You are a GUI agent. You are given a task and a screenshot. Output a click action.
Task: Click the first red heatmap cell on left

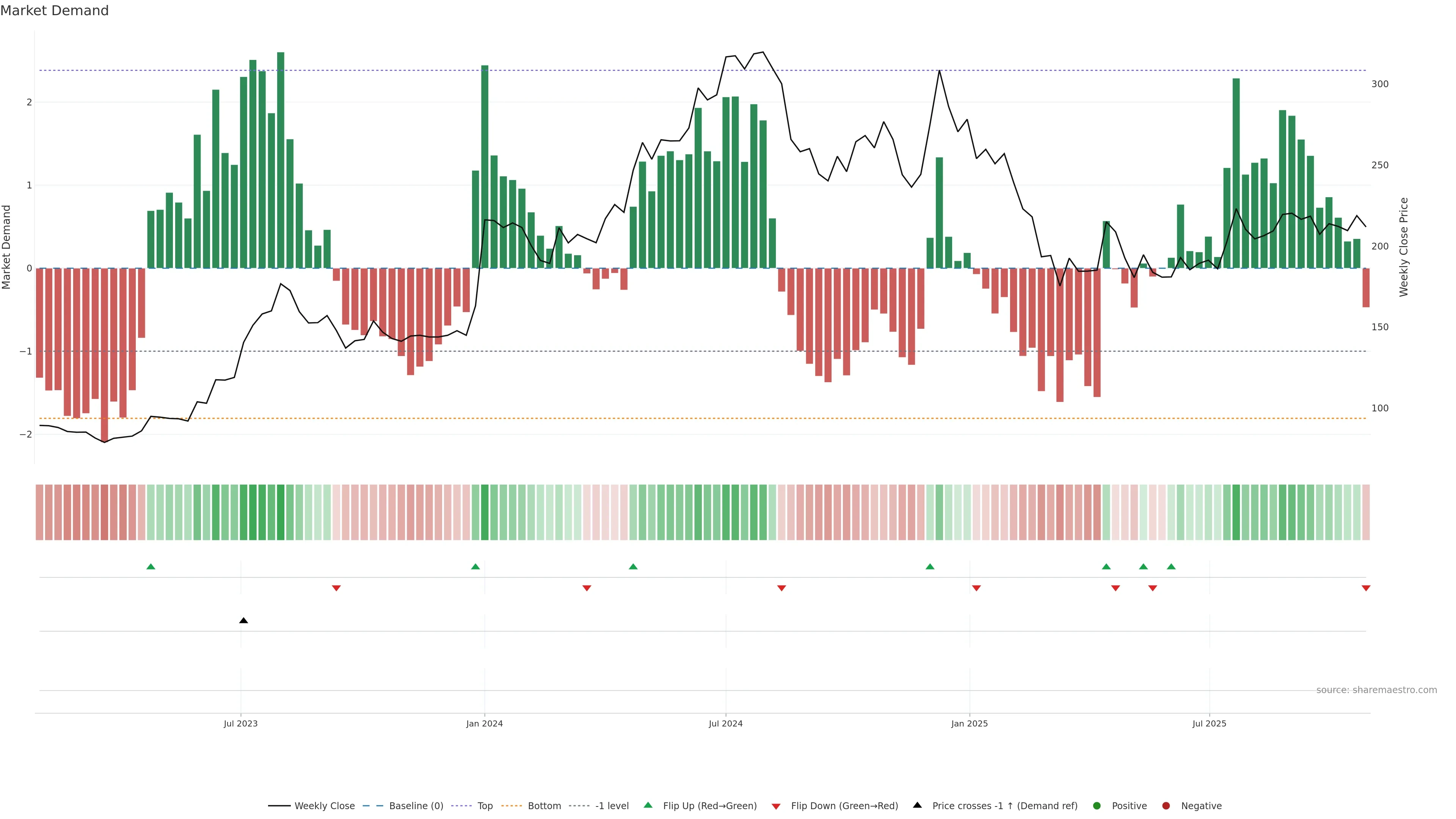pos(39,512)
